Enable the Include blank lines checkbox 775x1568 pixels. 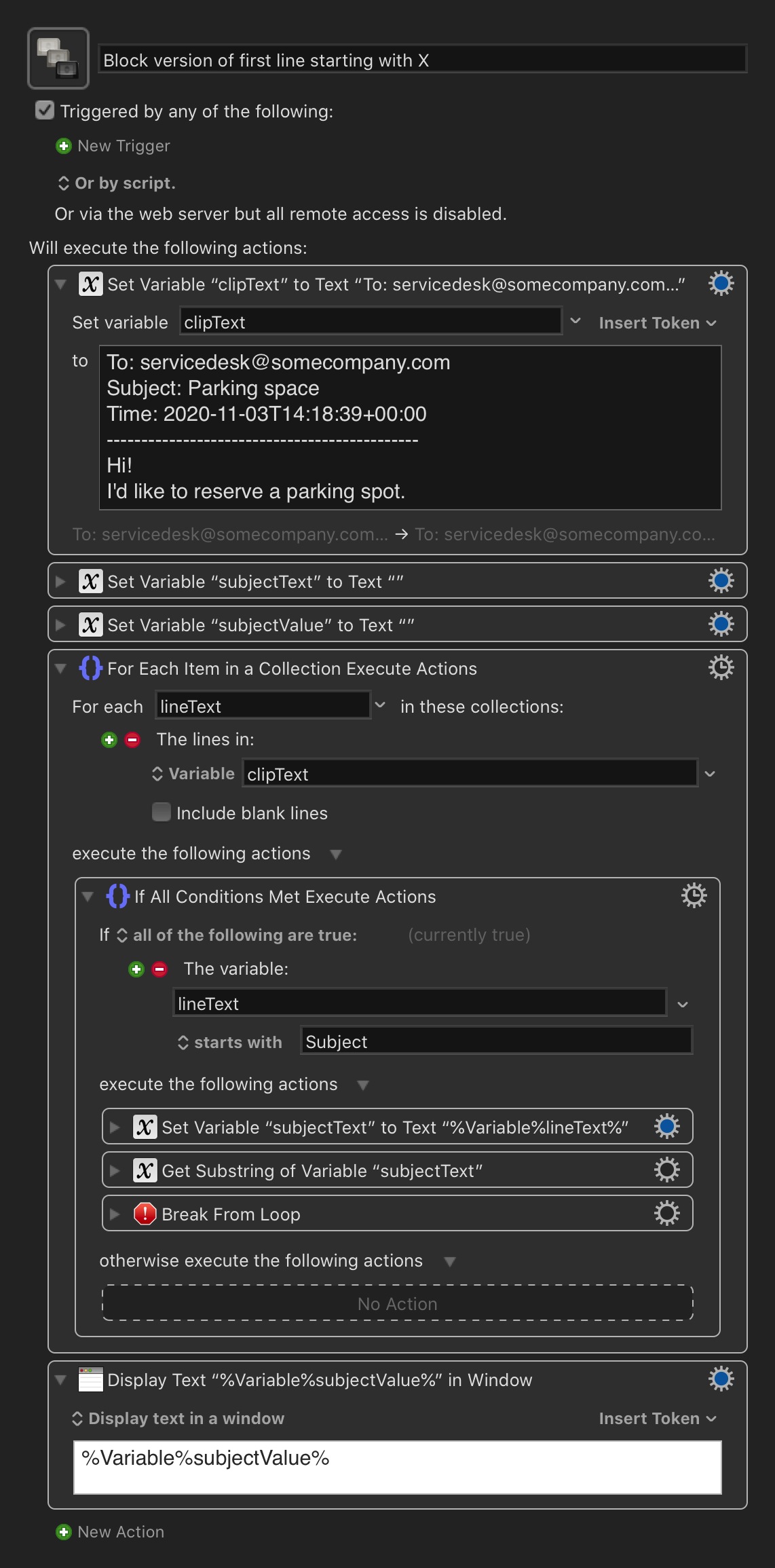162,812
